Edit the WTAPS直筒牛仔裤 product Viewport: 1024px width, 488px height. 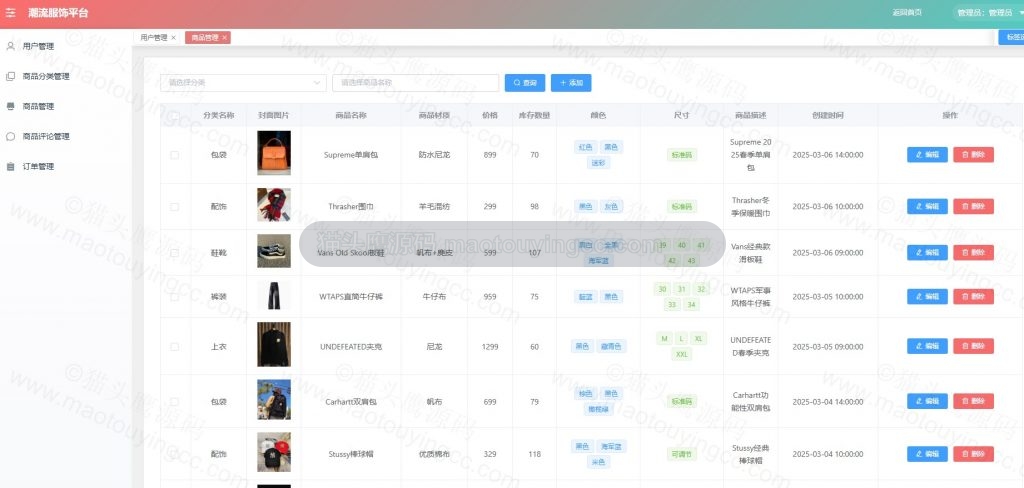point(927,297)
